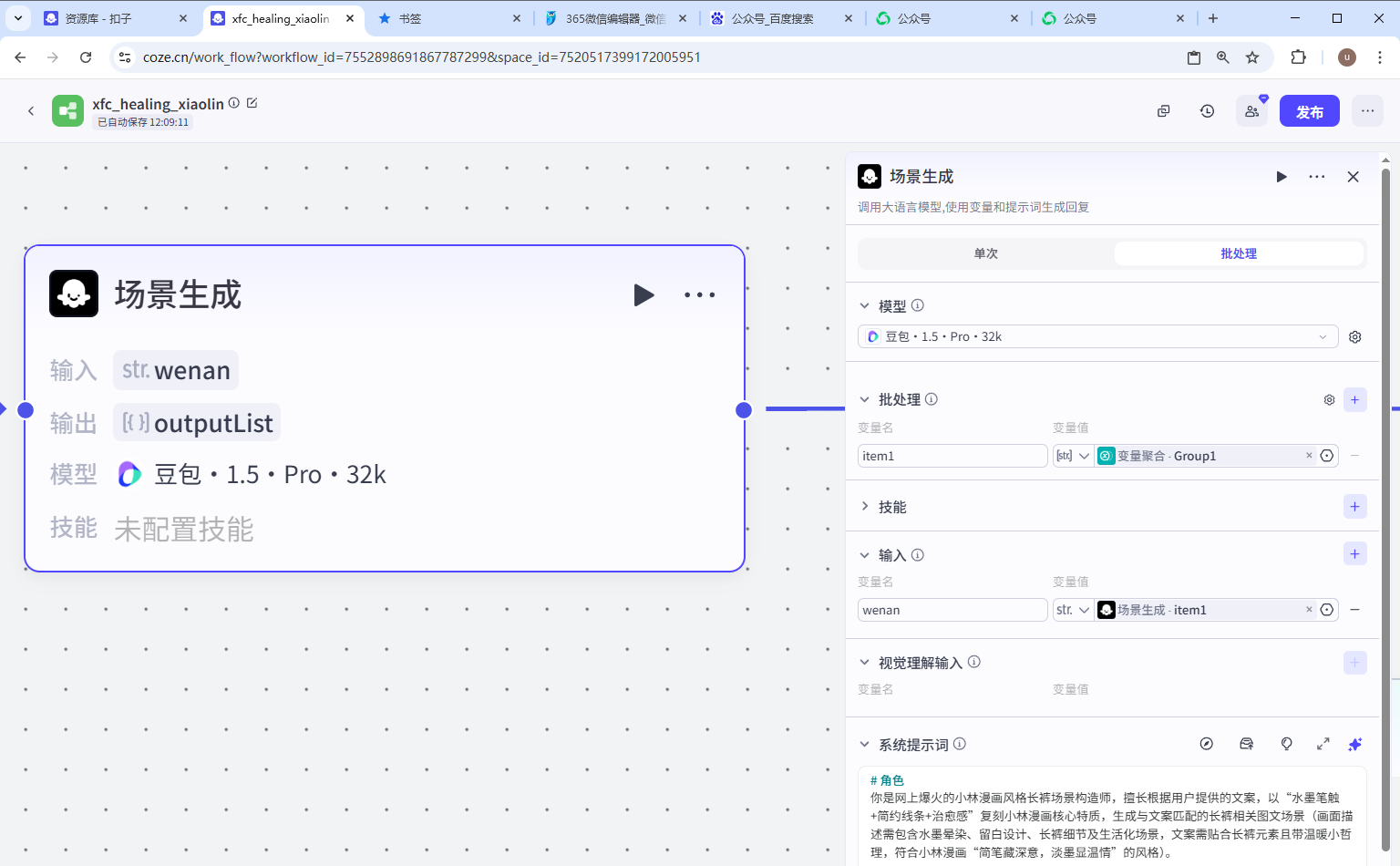Viewport: 1400px width, 866px height.
Task: Remove the wenan input row
Action: coord(1355,610)
